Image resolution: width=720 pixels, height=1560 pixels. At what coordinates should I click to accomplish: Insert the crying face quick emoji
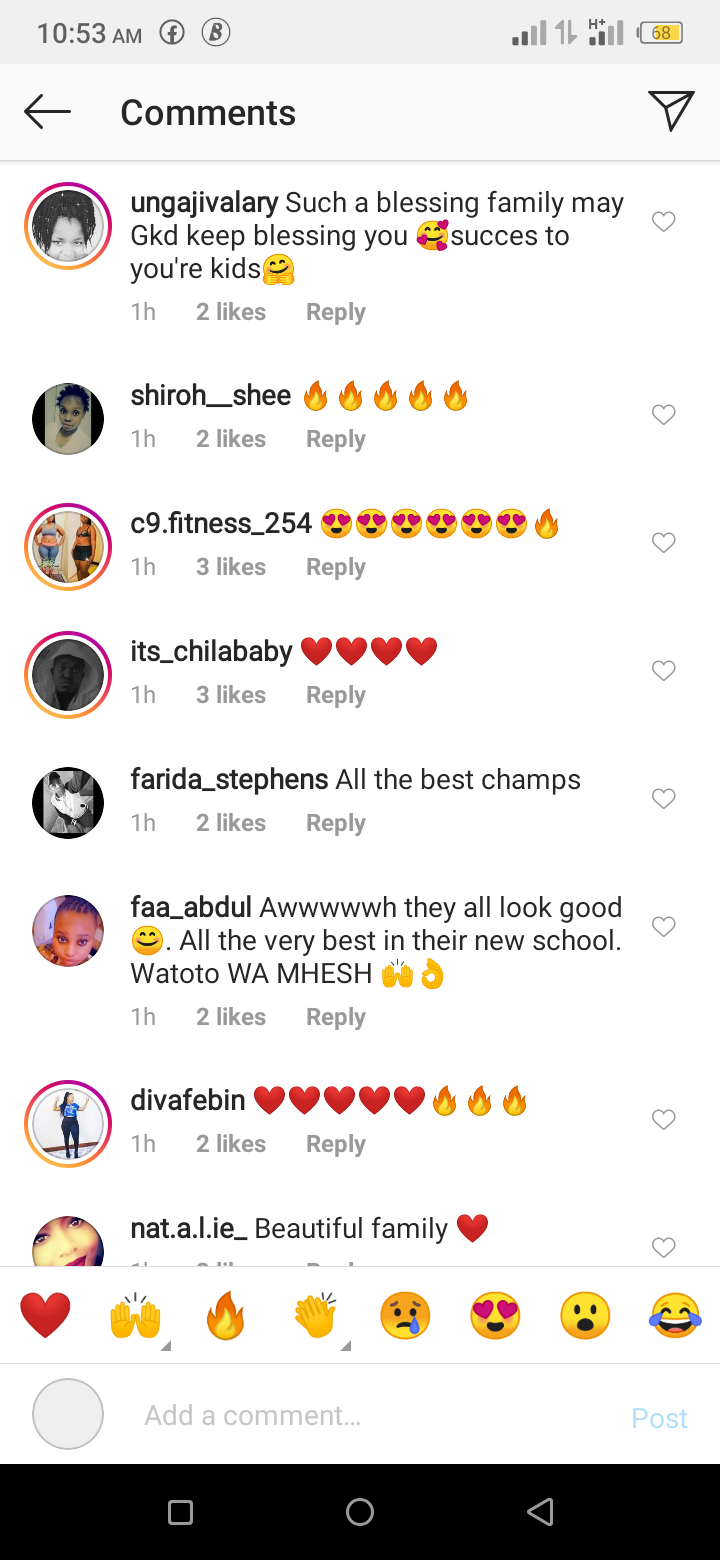pyautogui.click(x=405, y=1315)
